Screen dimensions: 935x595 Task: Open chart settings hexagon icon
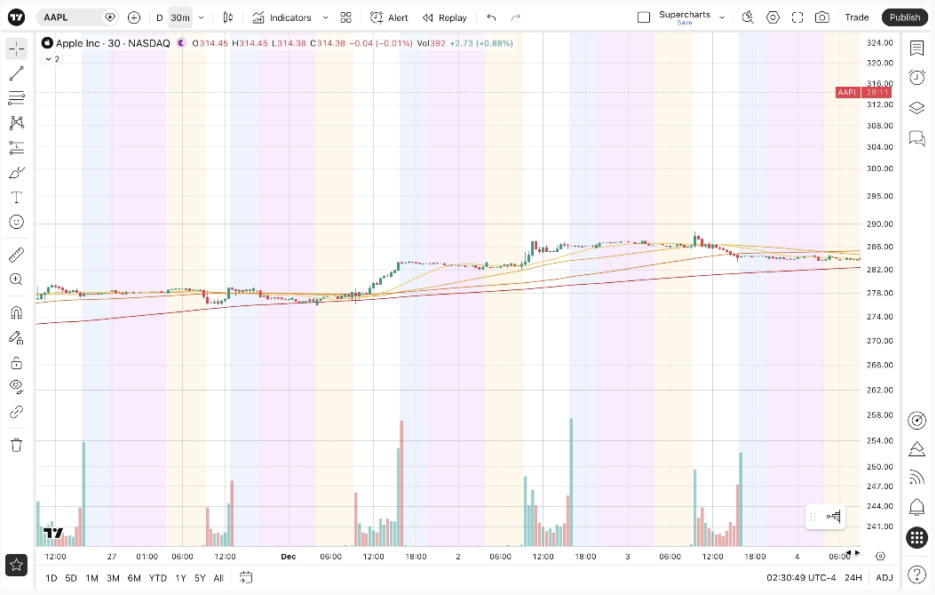click(773, 17)
